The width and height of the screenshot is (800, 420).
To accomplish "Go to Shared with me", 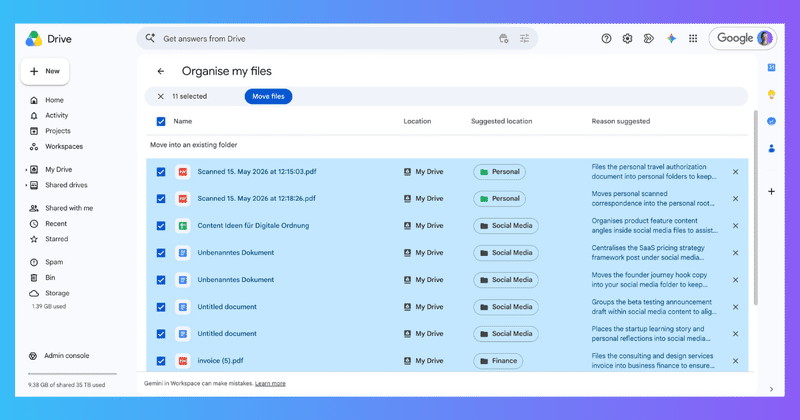I will [x=69, y=208].
